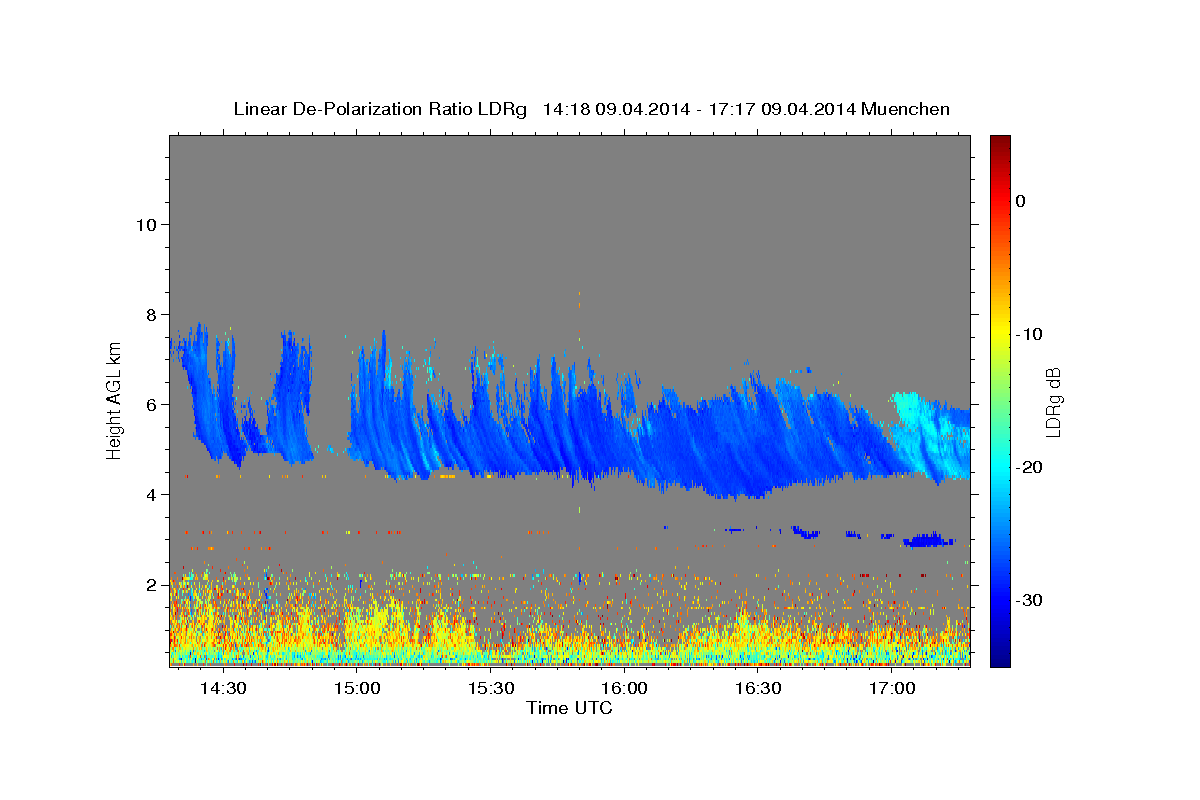Click the 14:30 time tick label
This screenshot has height=800, width=1200.
(223, 689)
